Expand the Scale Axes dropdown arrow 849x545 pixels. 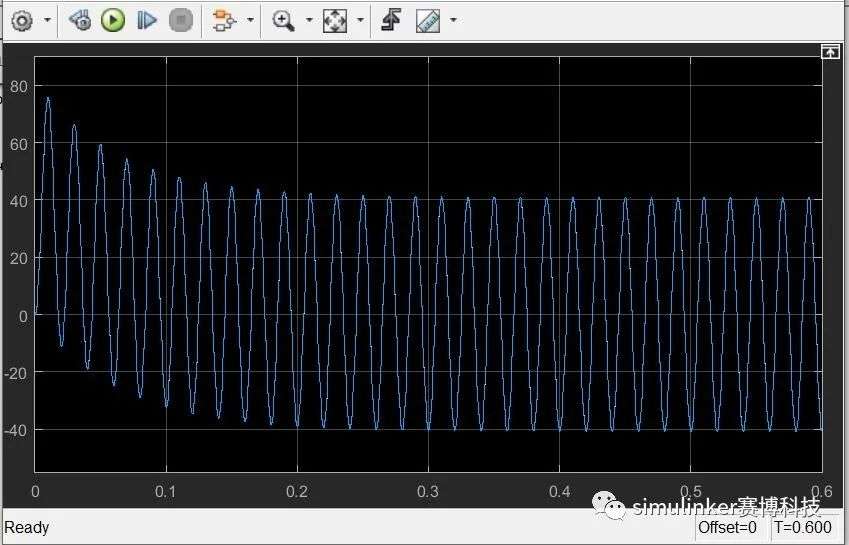(x=361, y=21)
